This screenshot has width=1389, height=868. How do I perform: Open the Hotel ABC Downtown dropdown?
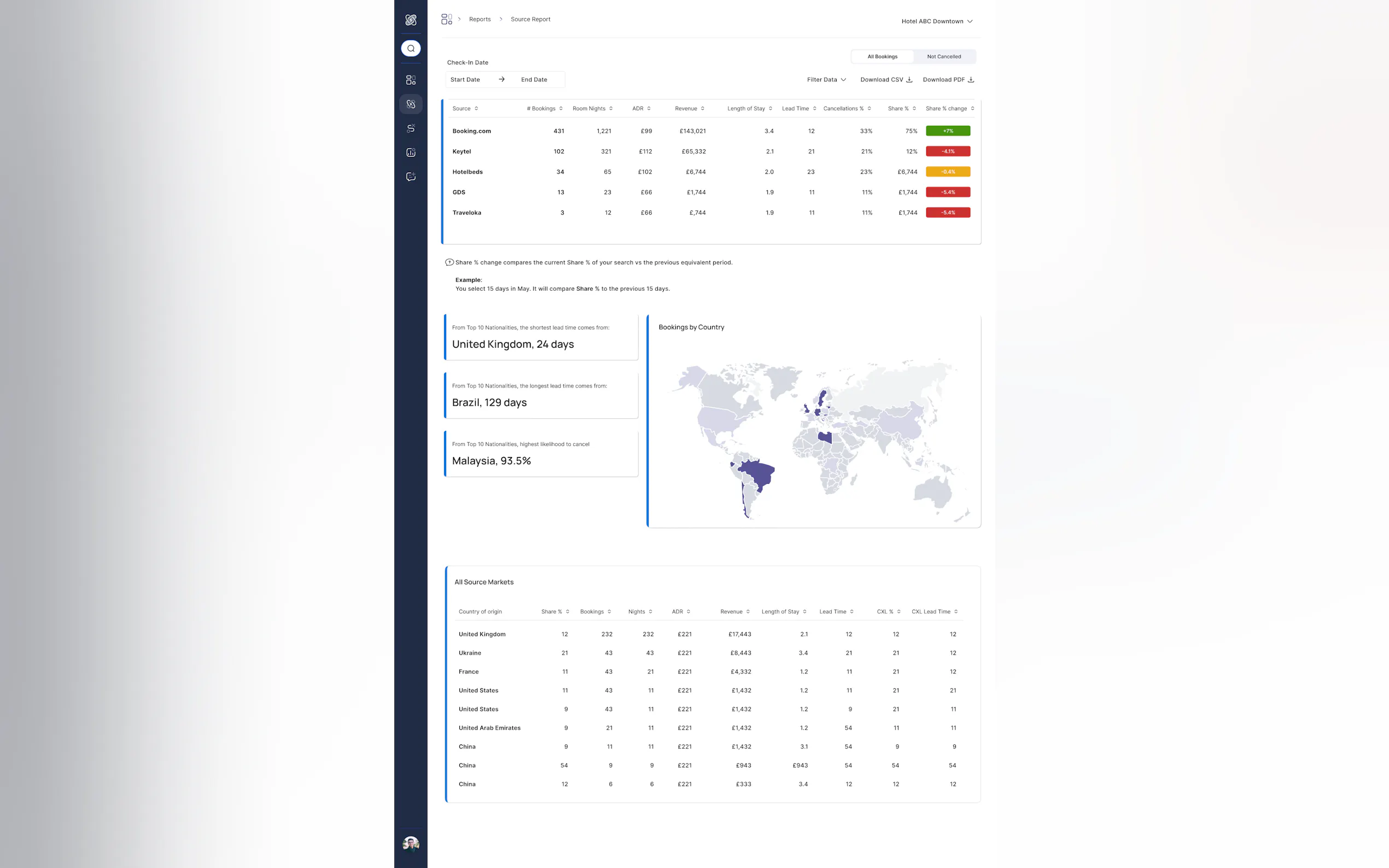(937, 21)
